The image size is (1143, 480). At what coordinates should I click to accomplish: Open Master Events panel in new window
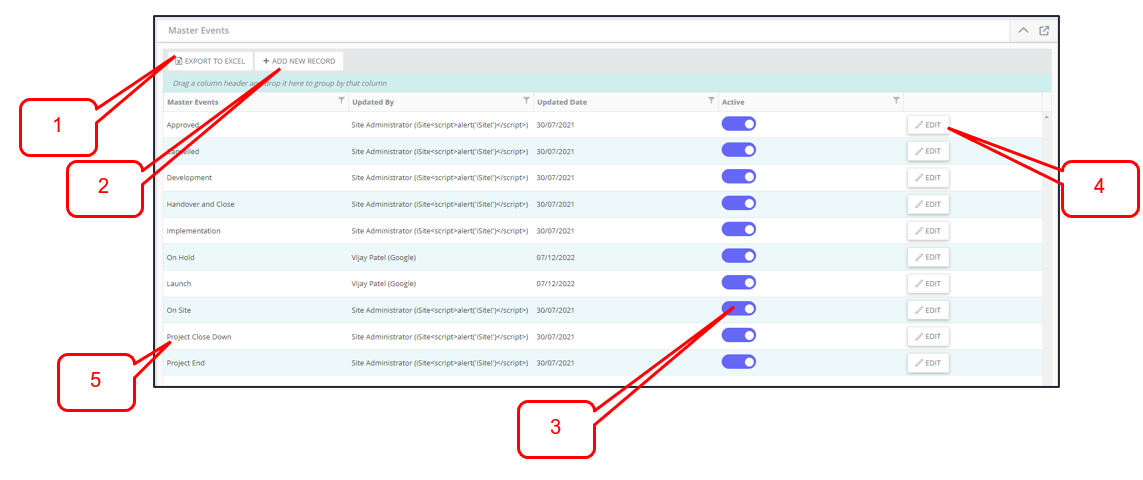pos(1044,31)
